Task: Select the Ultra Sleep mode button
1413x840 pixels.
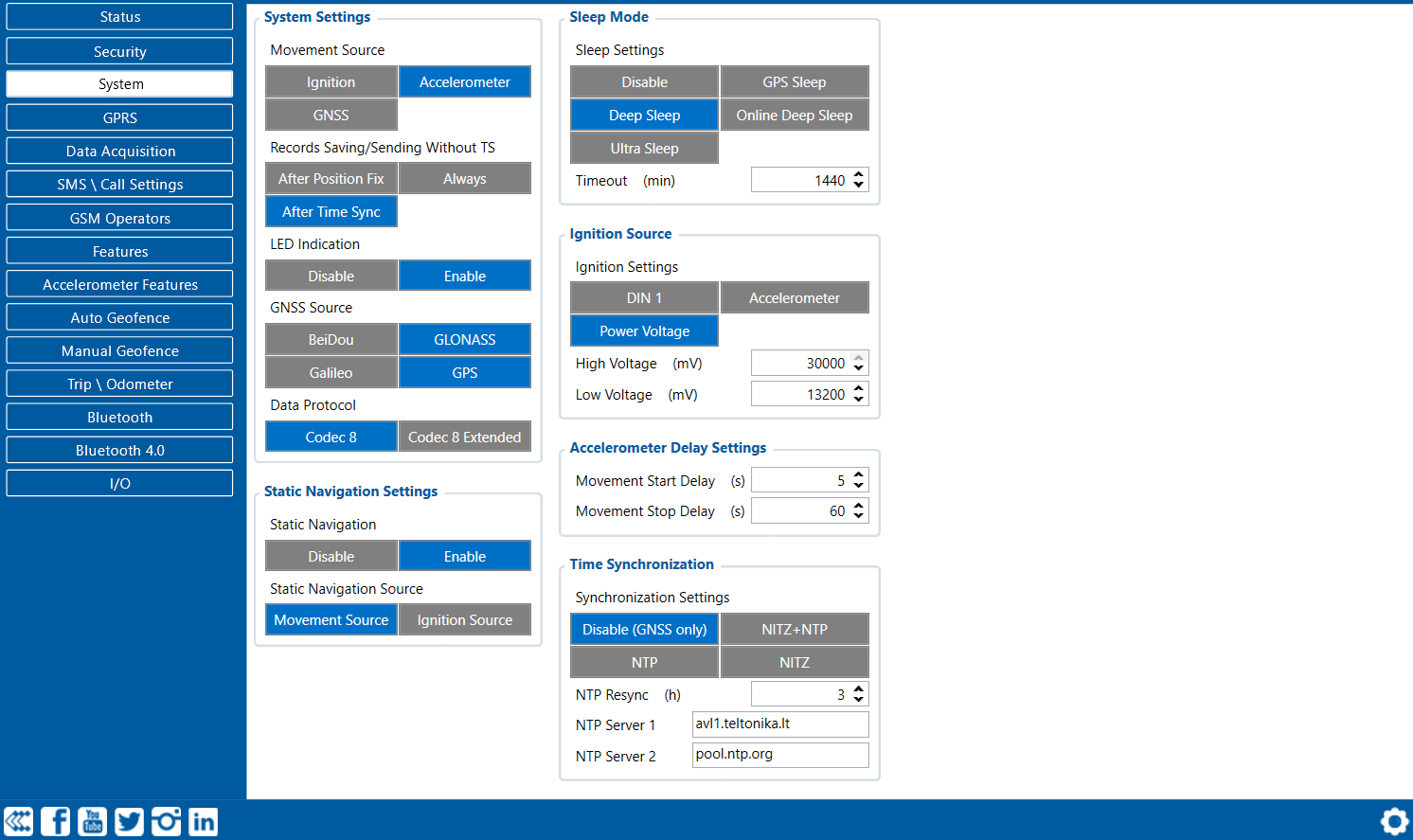Action: point(644,149)
